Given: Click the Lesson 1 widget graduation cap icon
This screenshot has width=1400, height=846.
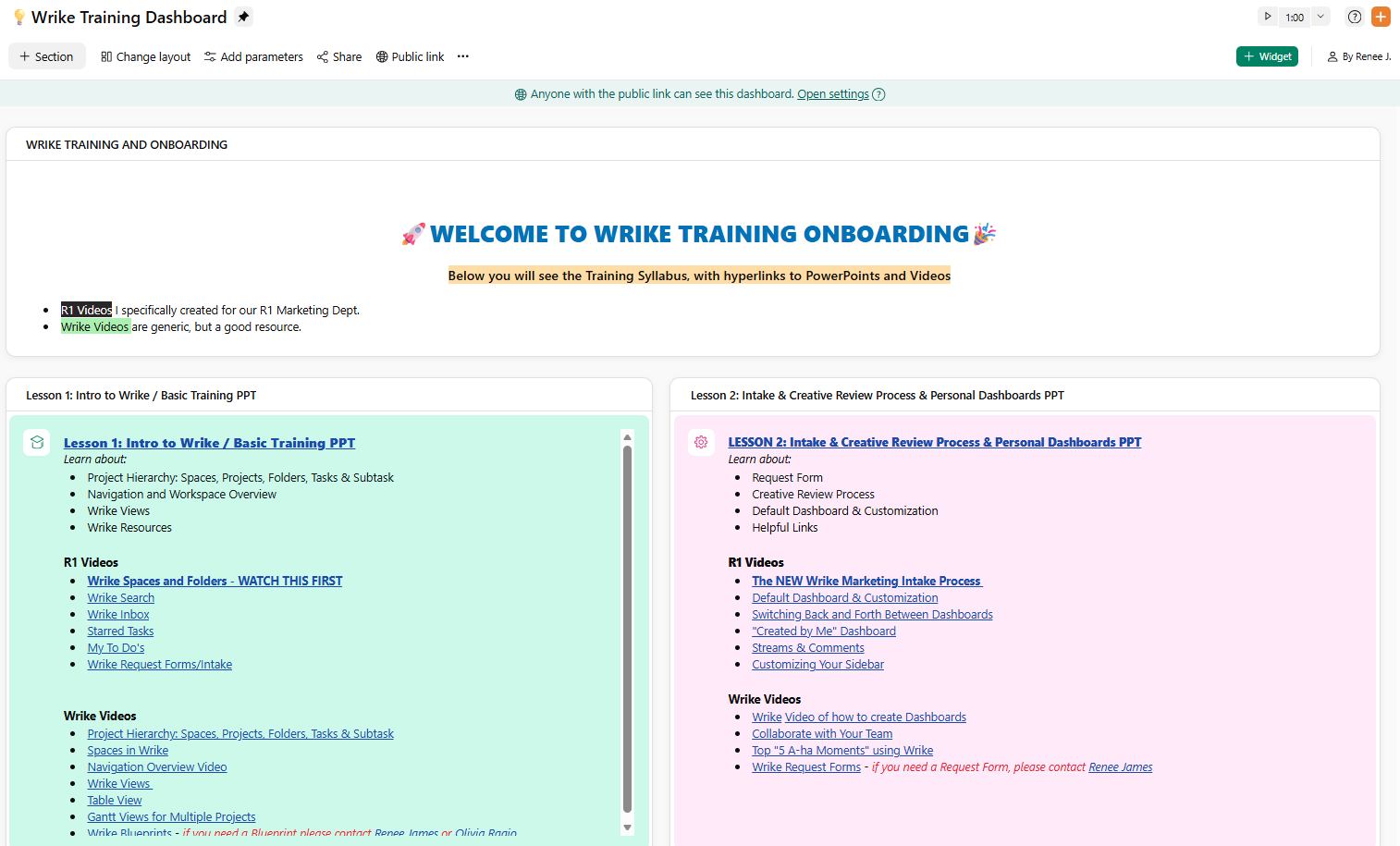Looking at the screenshot, I should pyautogui.click(x=37, y=442).
